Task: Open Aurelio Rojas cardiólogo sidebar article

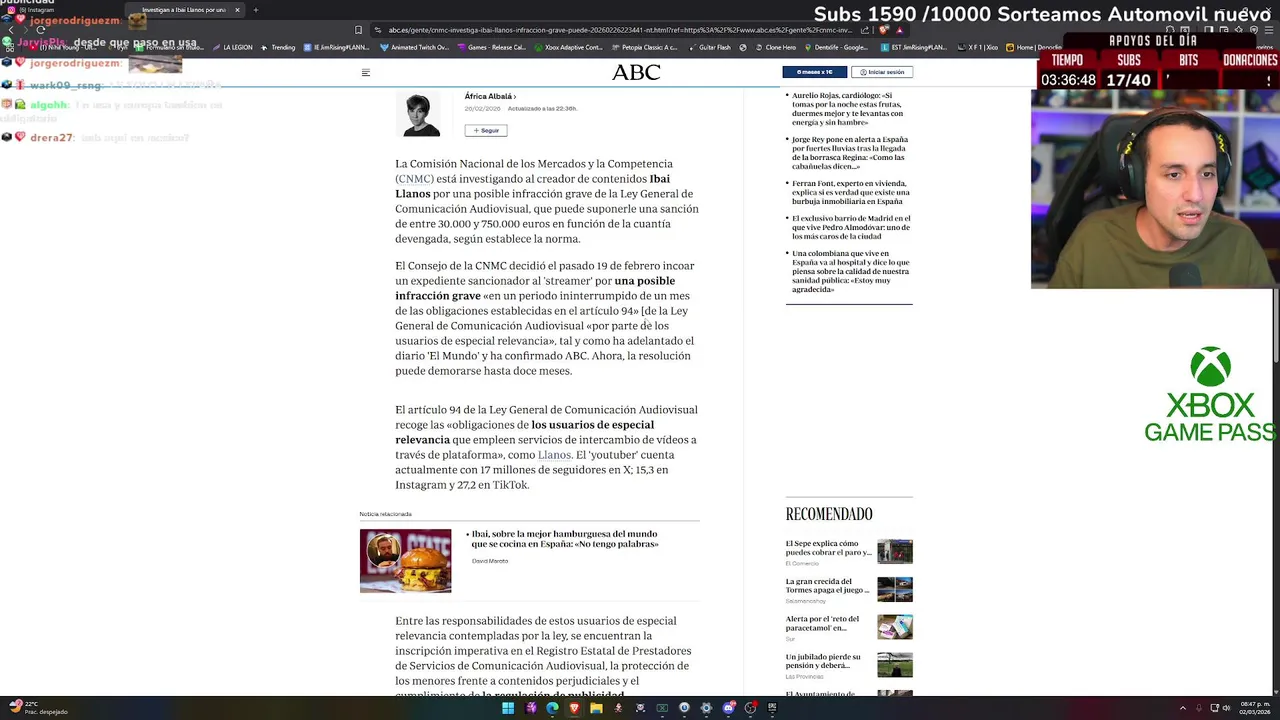Action: (x=848, y=109)
